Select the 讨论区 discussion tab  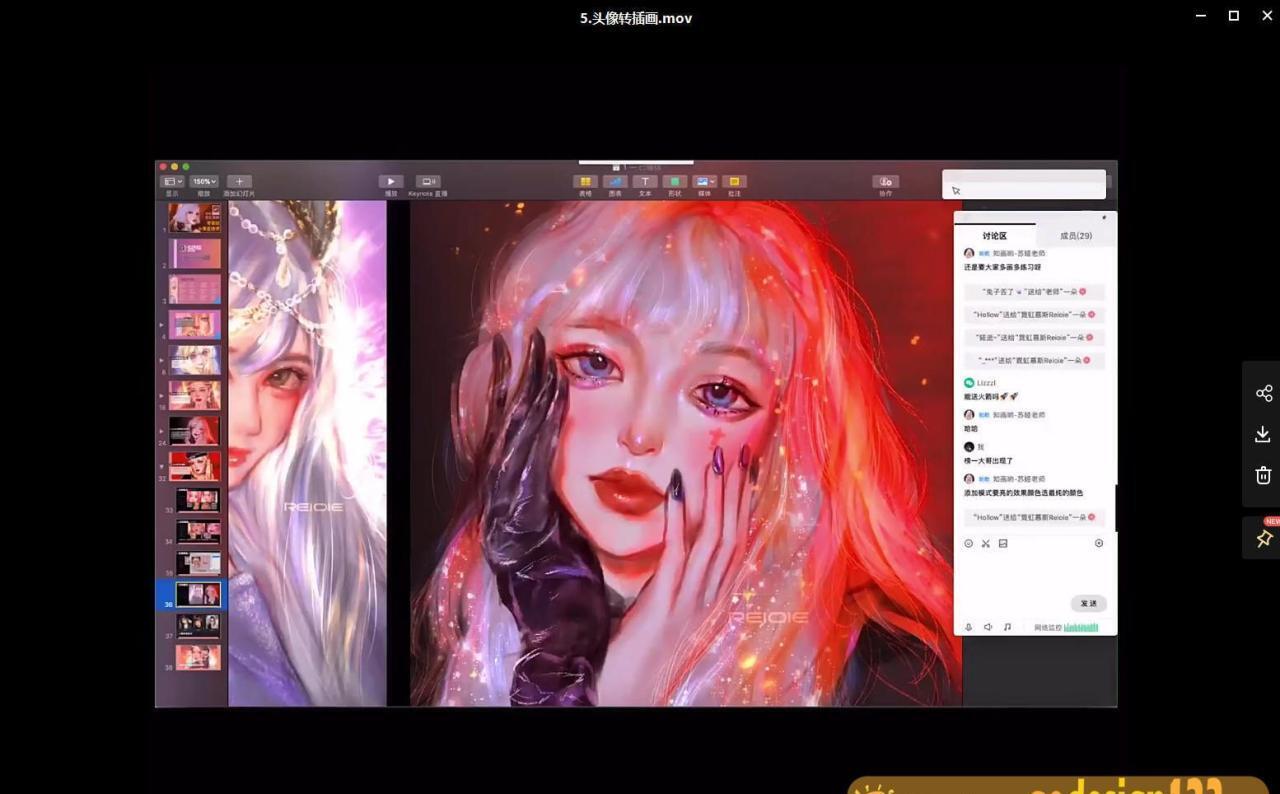tap(994, 236)
